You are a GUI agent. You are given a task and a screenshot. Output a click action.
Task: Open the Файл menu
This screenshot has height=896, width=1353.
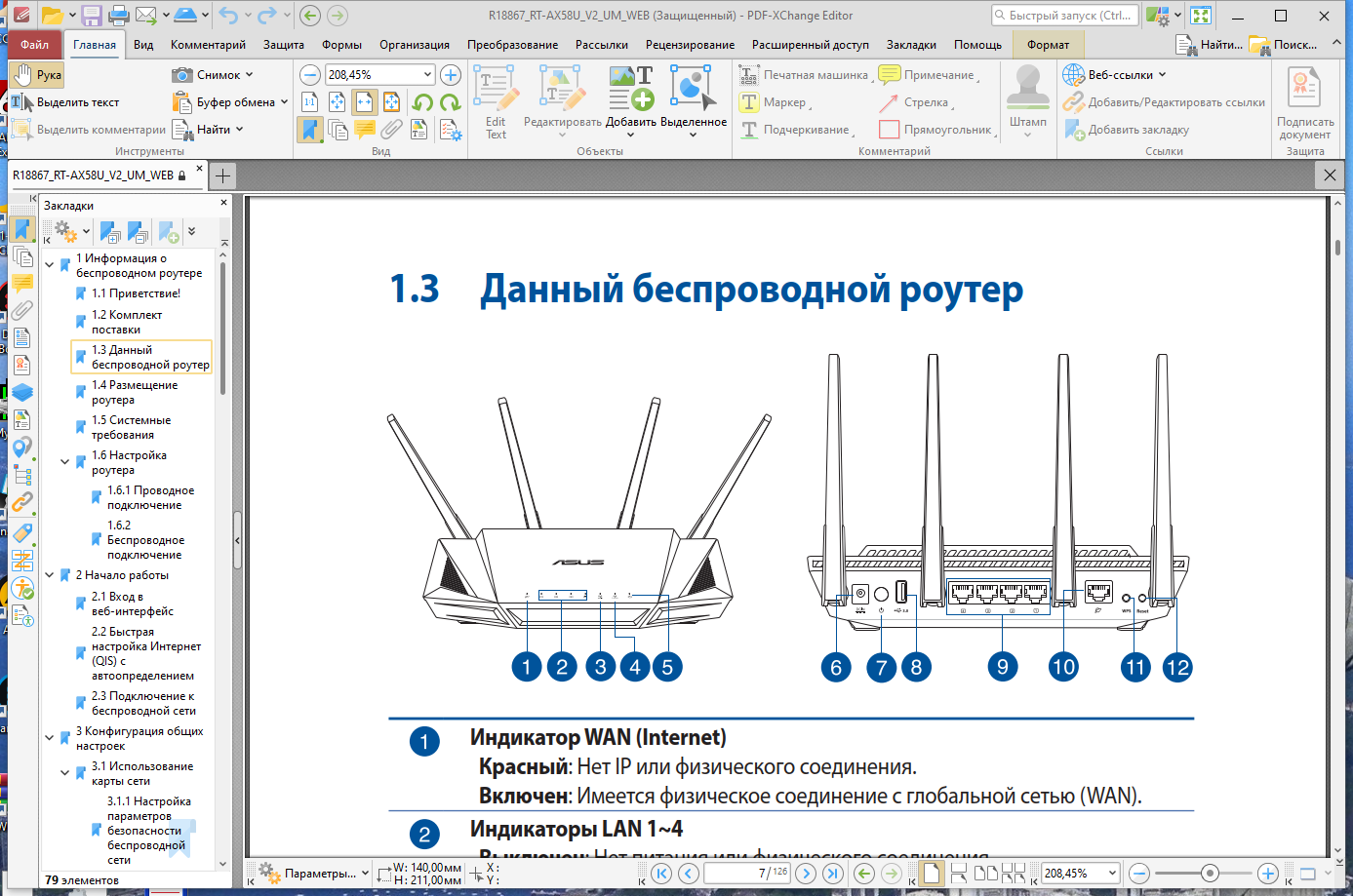[x=34, y=45]
